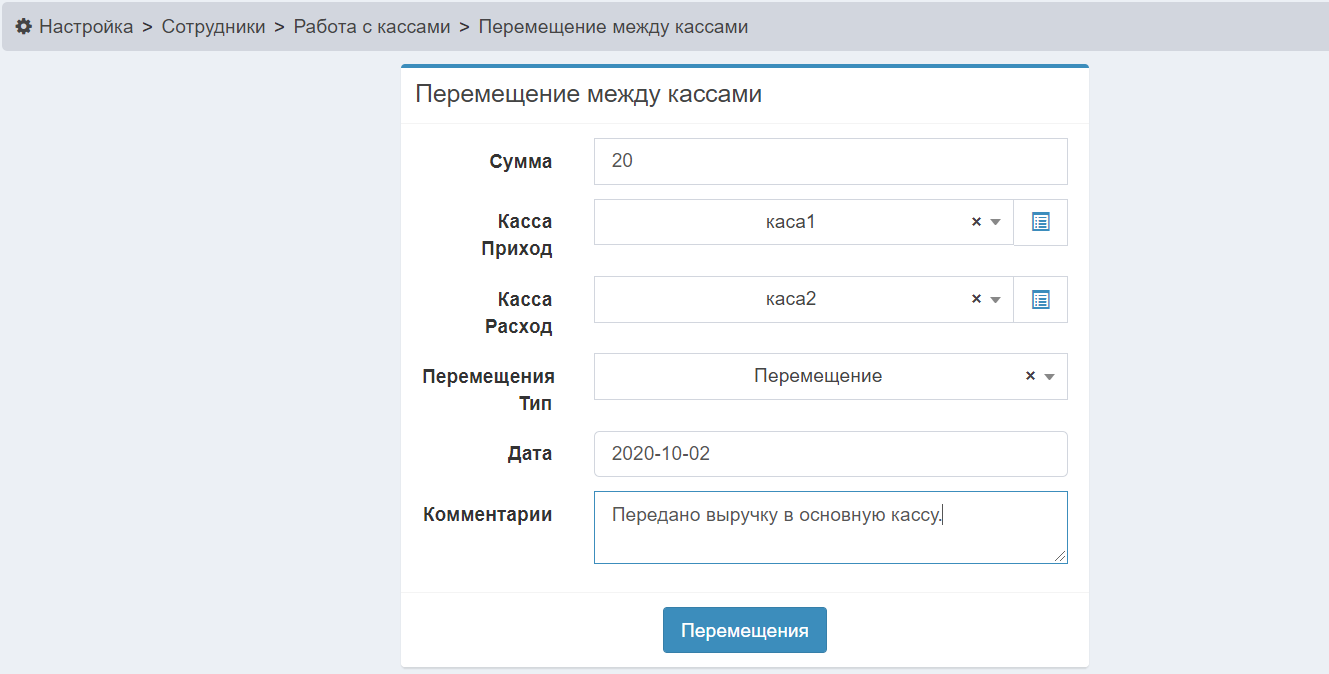Open the list icon beside Касса Расход

tap(1040, 299)
